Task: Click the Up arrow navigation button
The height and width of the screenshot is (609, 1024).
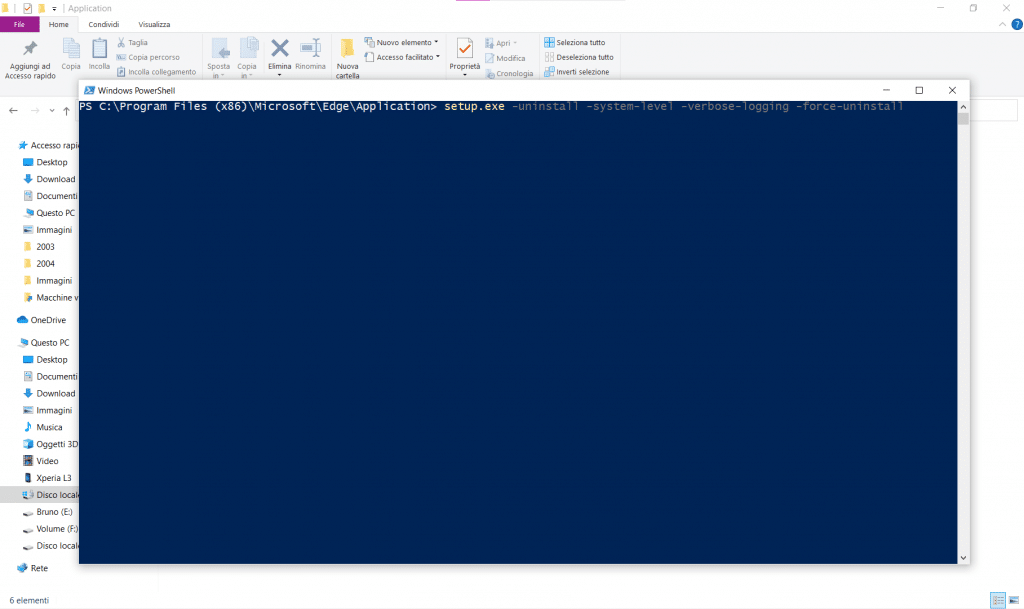Action: (x=66, y=110)
